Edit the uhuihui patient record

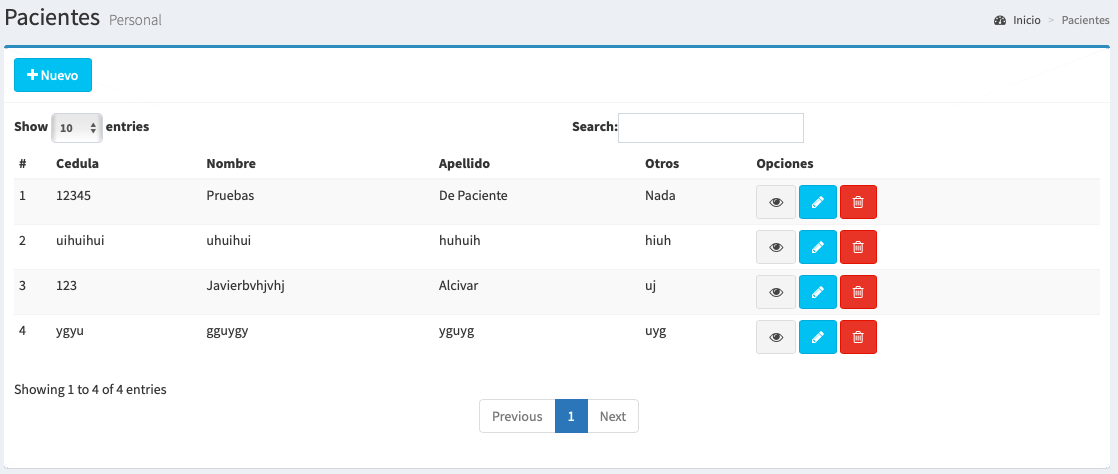817,247
